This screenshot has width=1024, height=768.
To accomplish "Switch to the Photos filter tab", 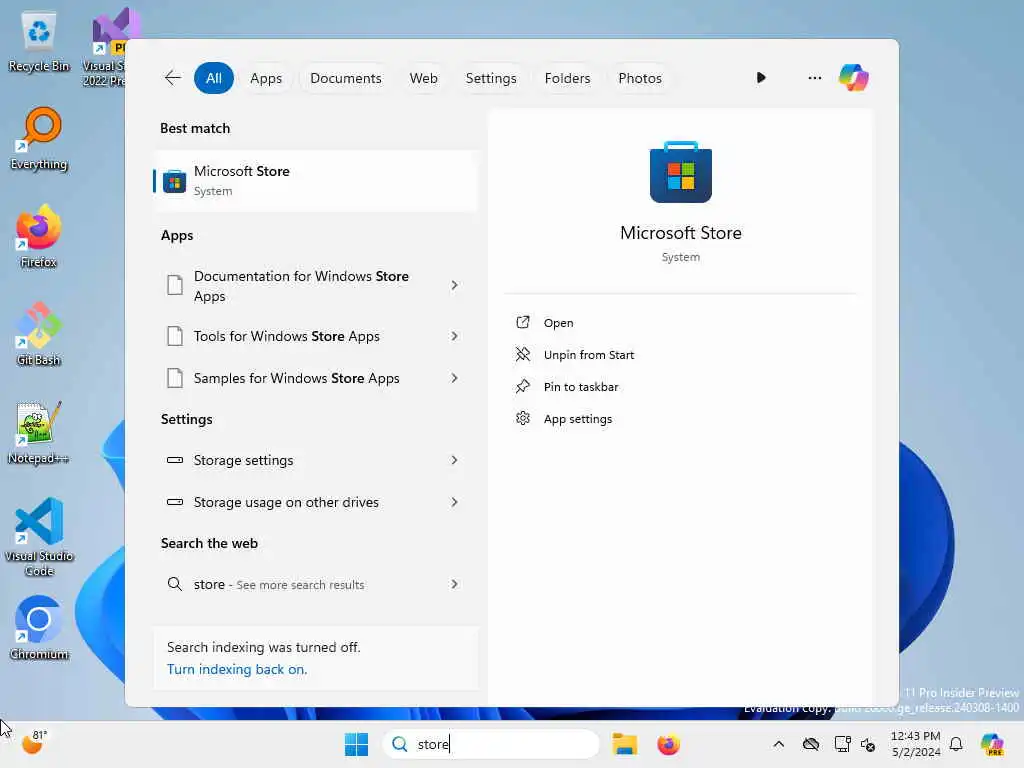I will pyautogui.click(x=639, y=78).
